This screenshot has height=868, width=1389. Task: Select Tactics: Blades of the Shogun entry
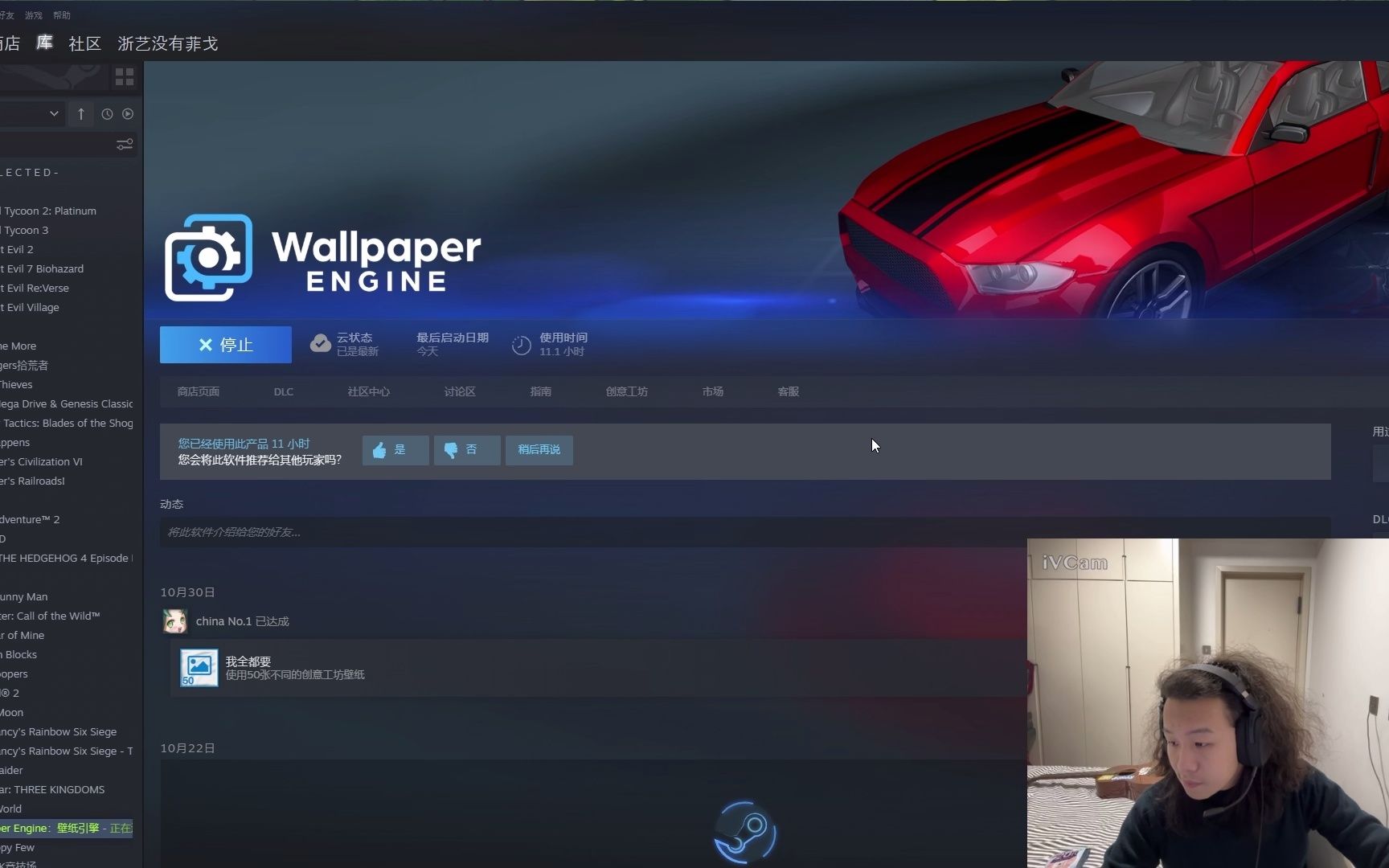pos(67,423)
